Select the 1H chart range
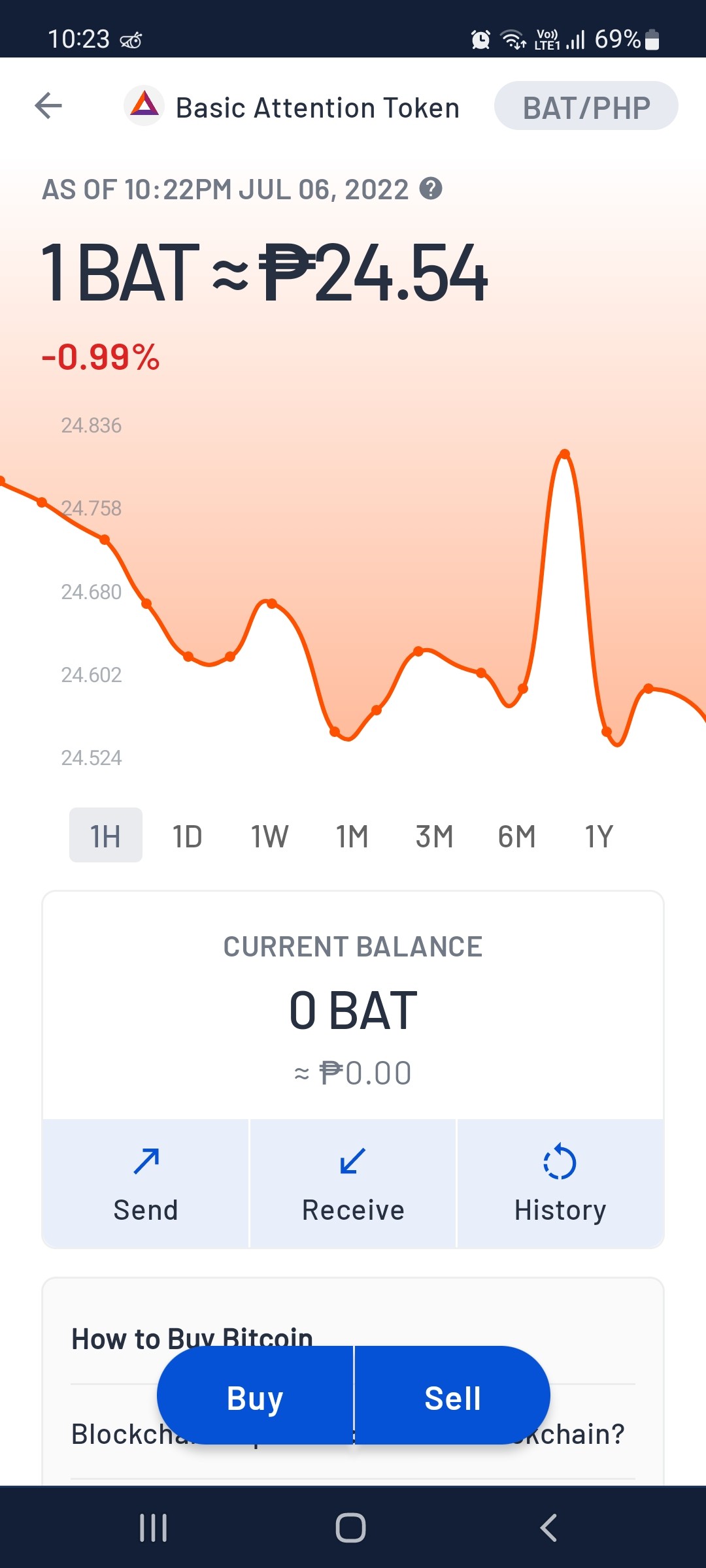Viewport: 706px width, 1568px height. pos(106,835)
